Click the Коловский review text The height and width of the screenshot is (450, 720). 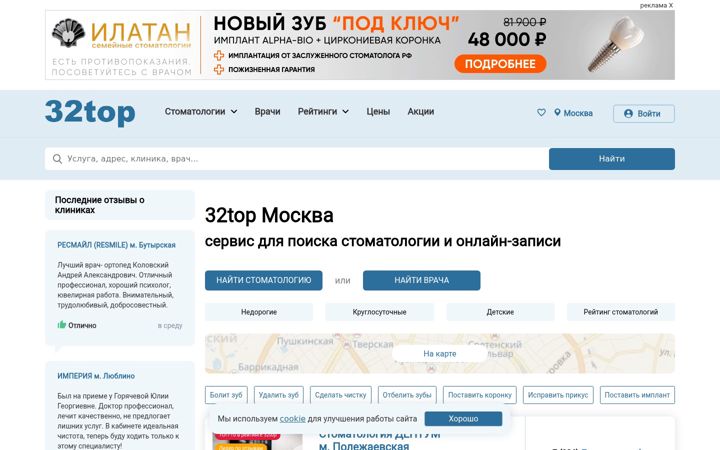tap(115, 285)
